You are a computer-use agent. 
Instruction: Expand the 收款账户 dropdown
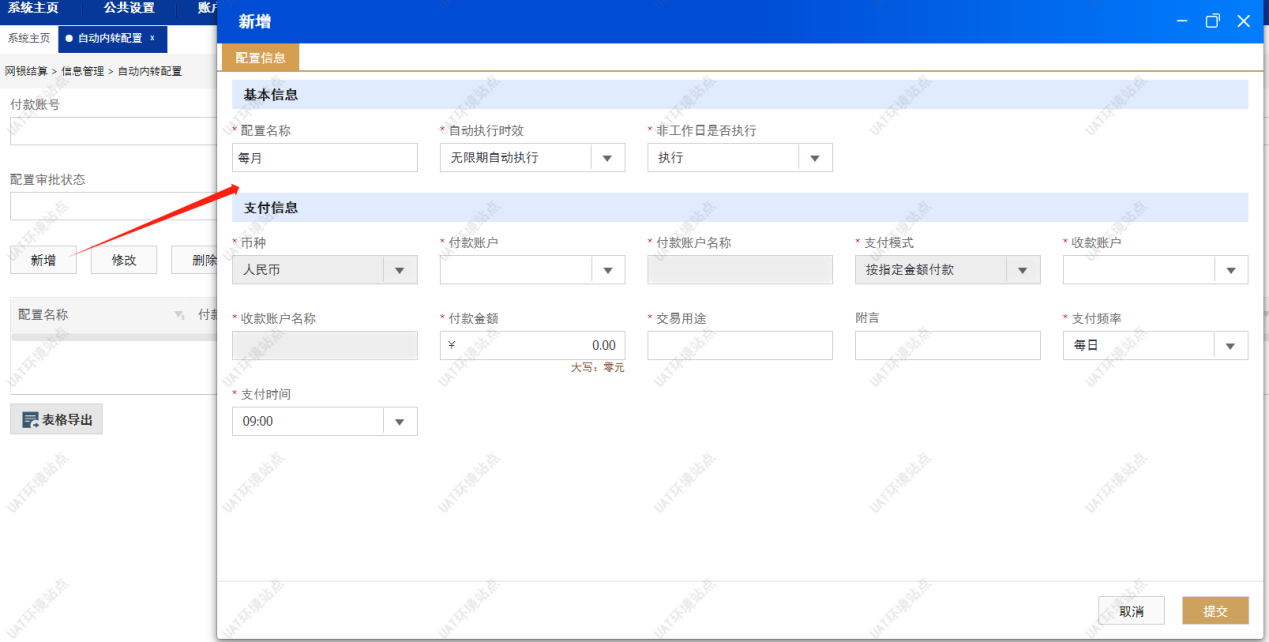tap(1230, 270)
